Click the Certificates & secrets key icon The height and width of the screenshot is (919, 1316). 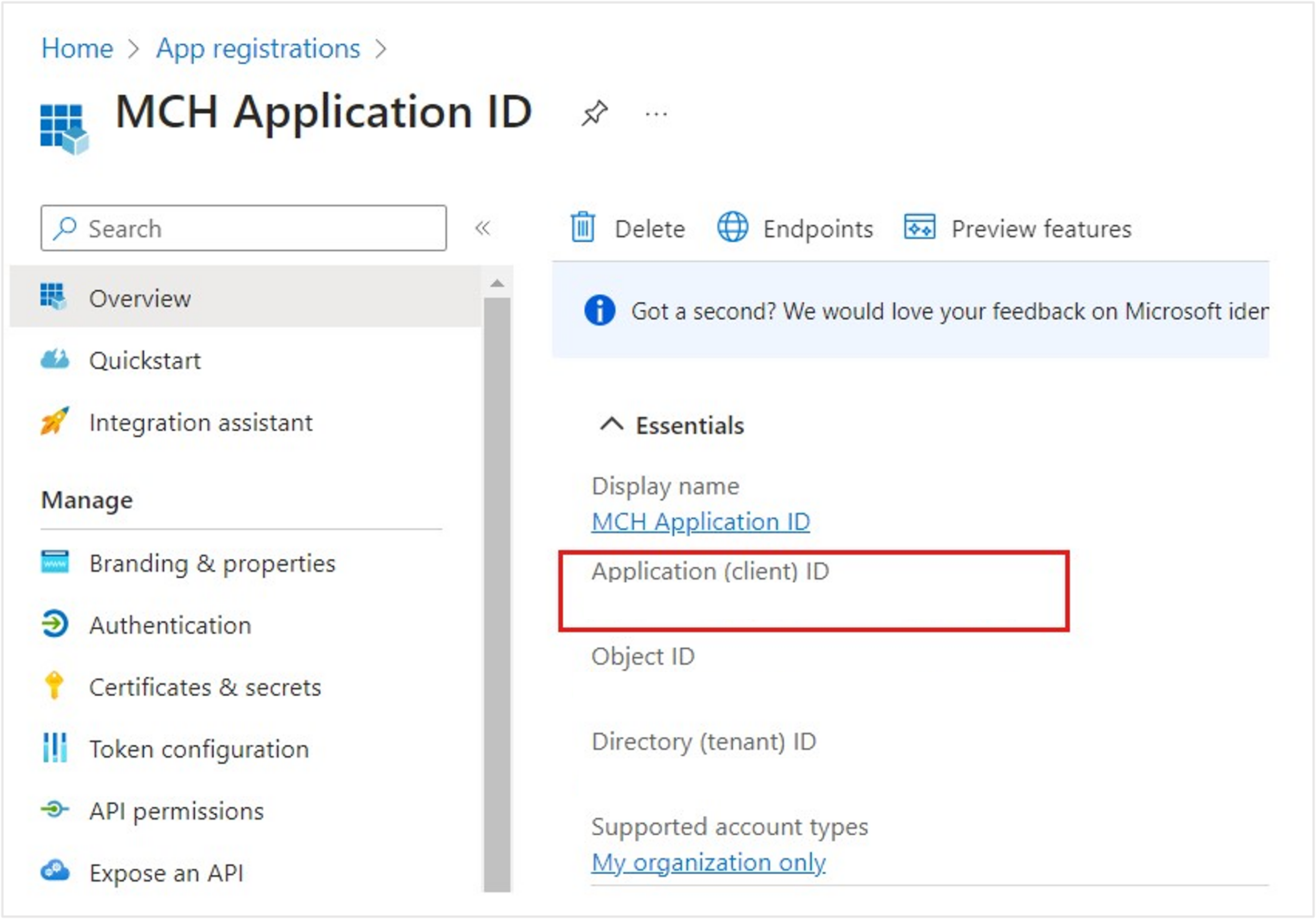point(54,686)
